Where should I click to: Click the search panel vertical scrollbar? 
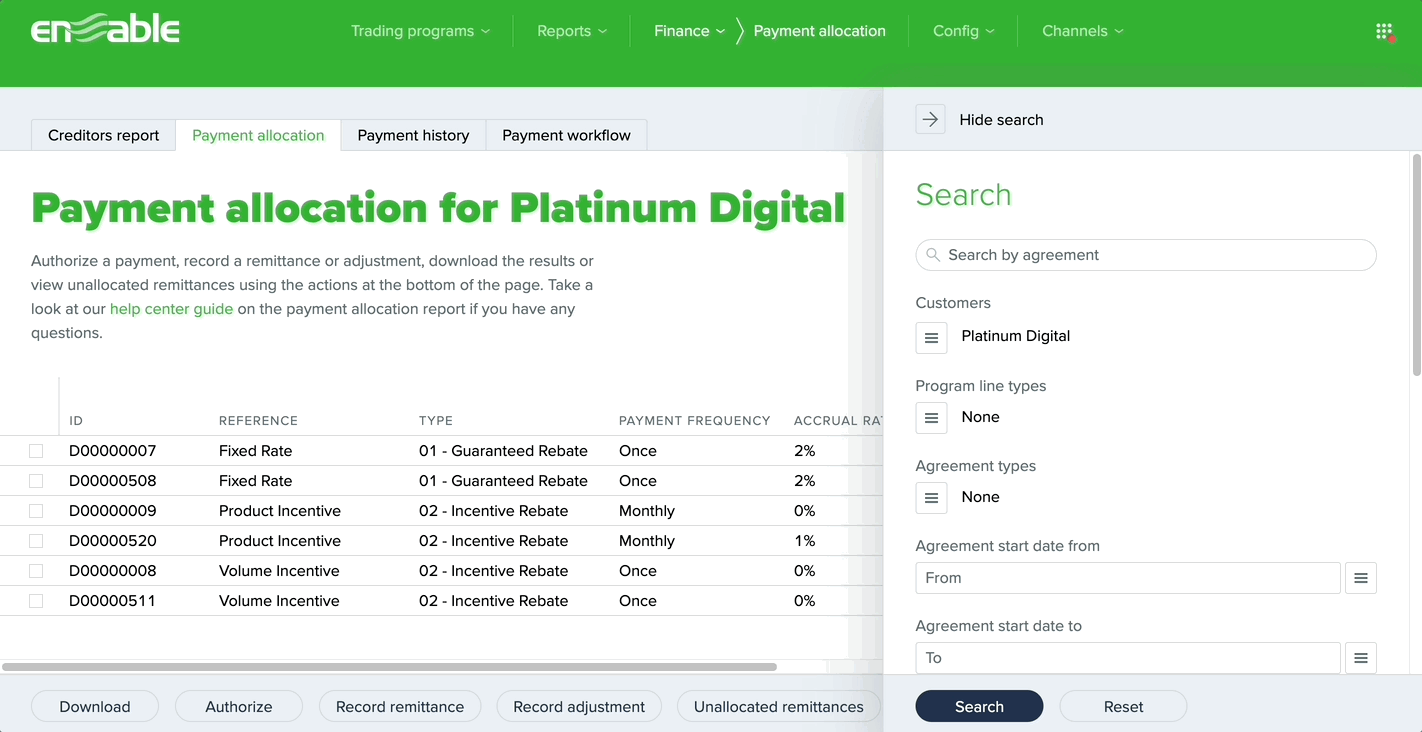coord(1417,265)
